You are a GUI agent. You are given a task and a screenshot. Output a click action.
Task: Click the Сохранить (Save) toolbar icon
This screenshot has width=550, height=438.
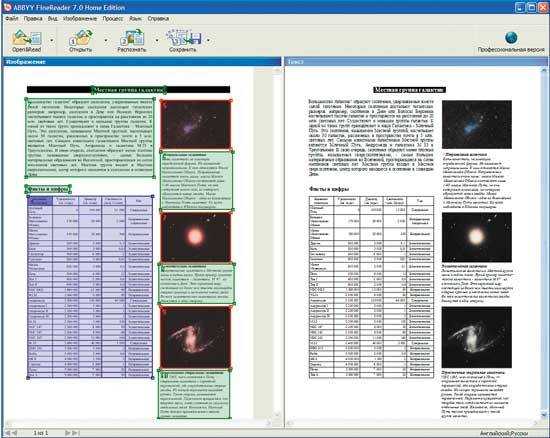[x=183, y=38]
